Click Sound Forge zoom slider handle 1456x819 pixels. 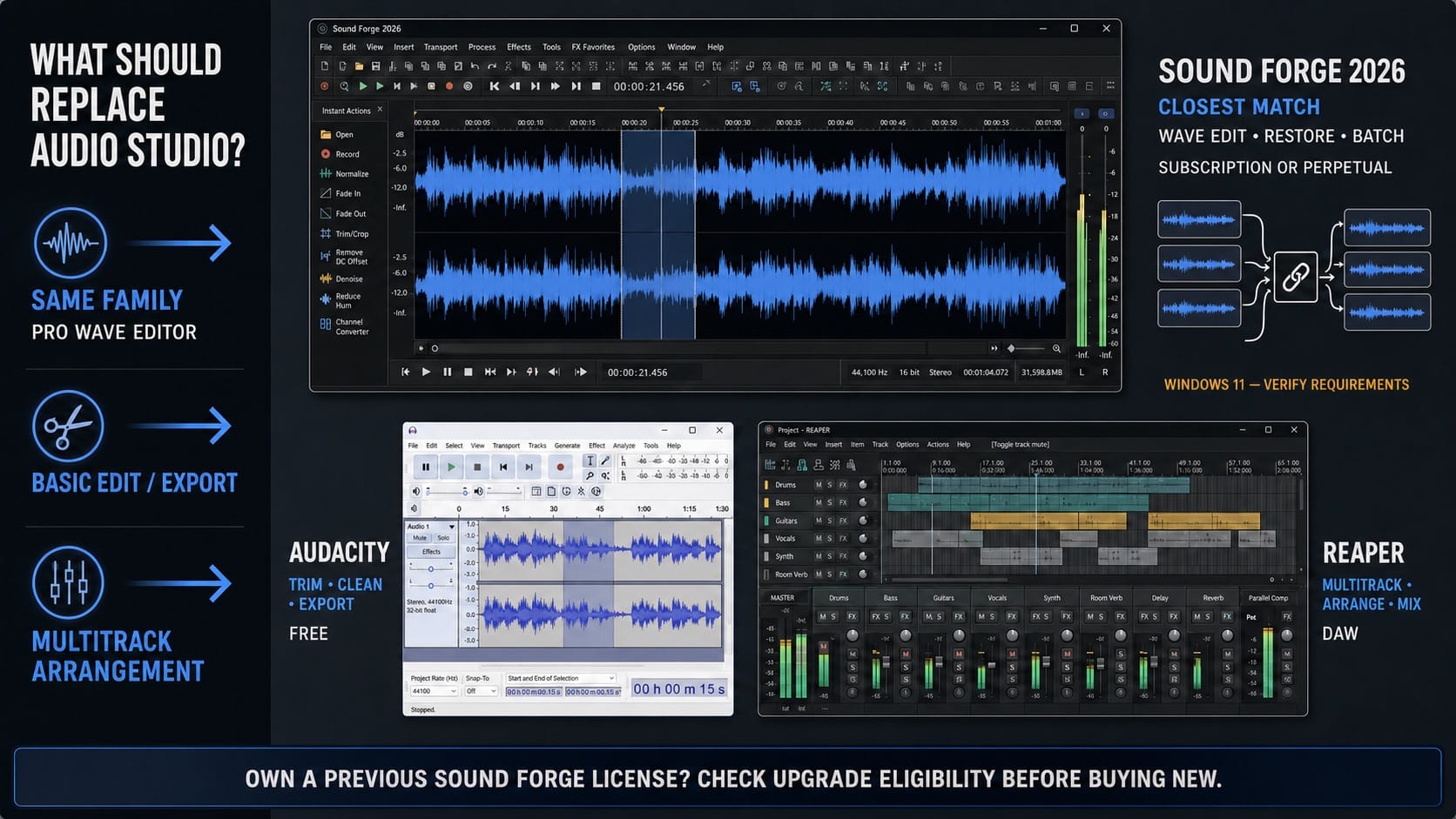click(x=1011, y=348)
